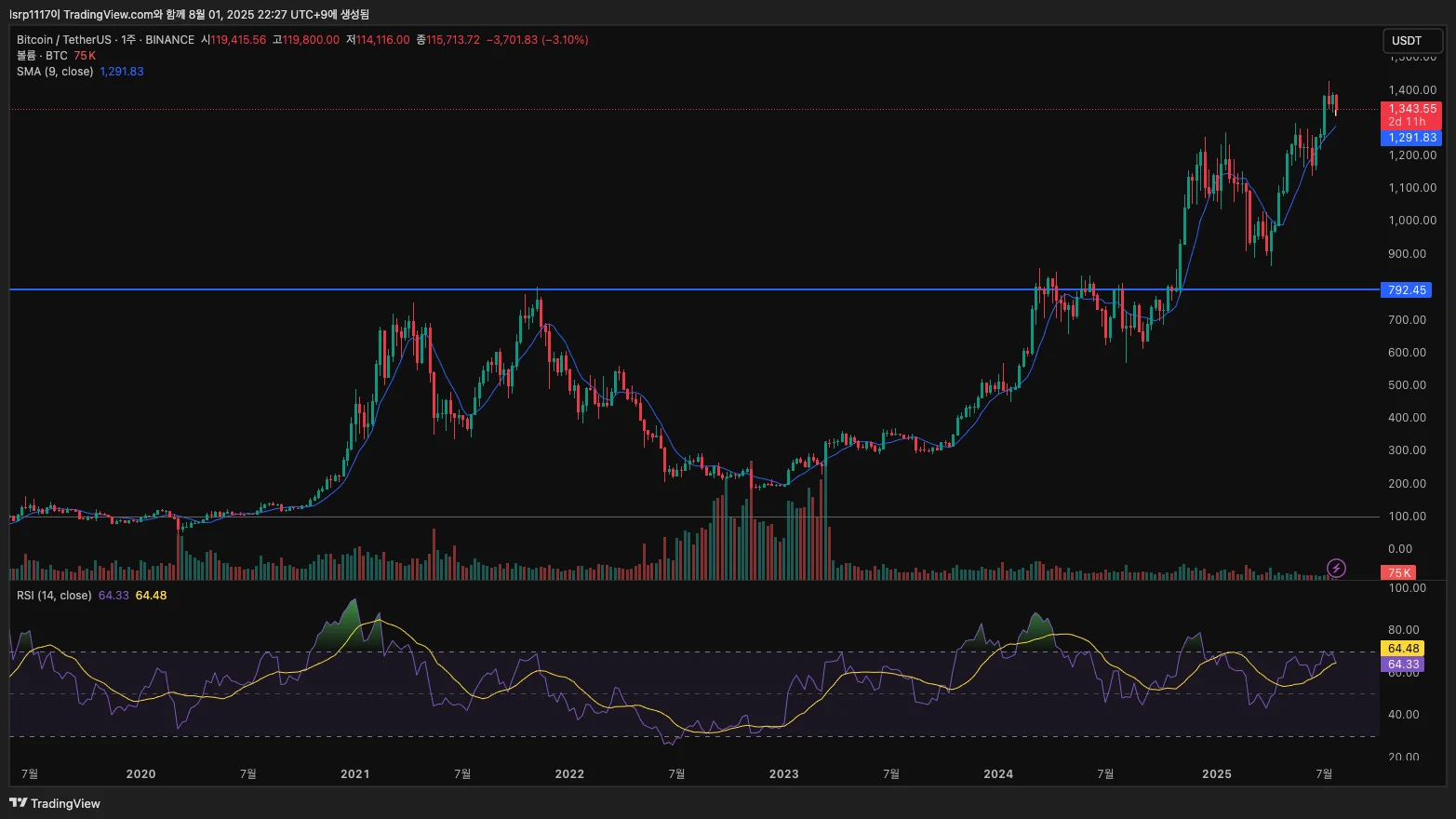Image resolution: width=1456 pixels, height=819 pixels.
Task: Click the 1,400.00 price axis label
Action: (x=1412, y=90)
